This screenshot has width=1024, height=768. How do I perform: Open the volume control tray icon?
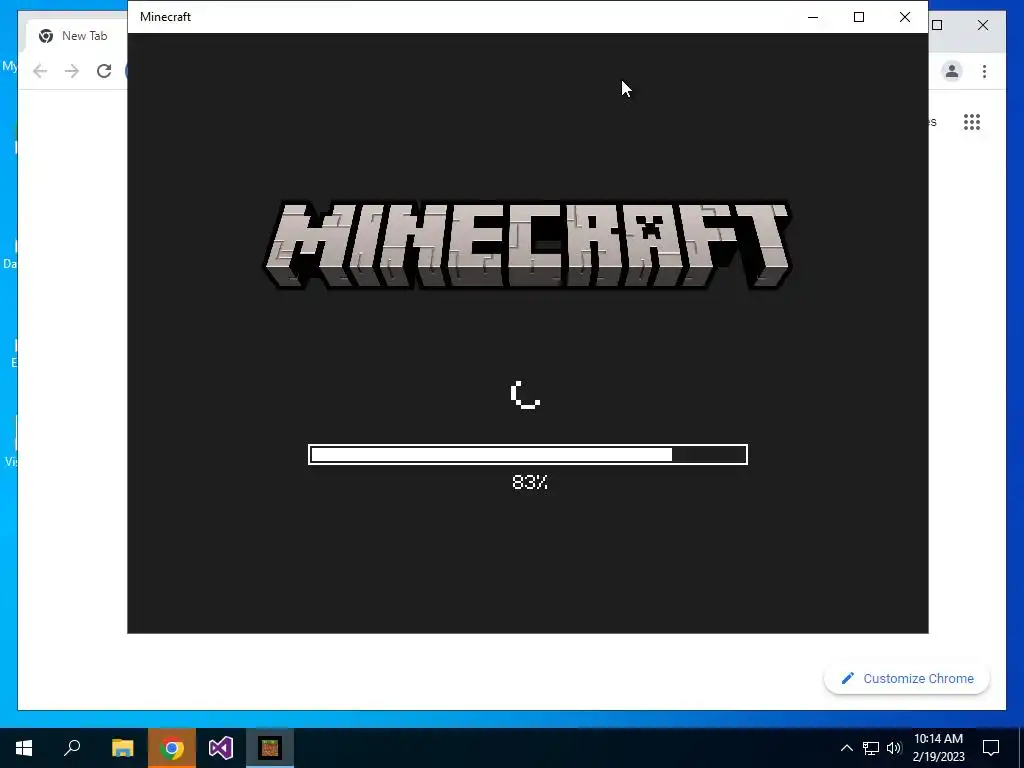(894, 748)
